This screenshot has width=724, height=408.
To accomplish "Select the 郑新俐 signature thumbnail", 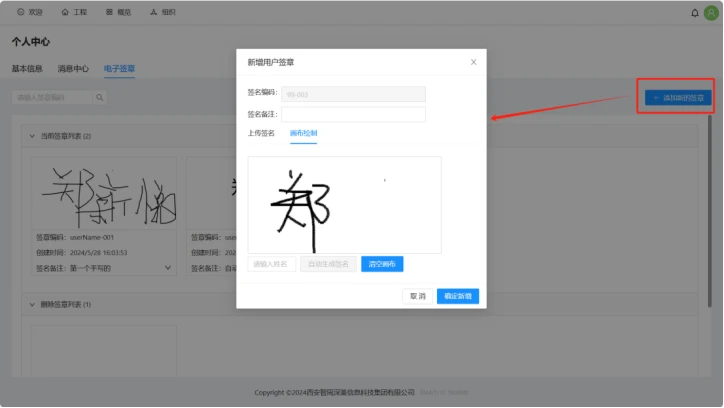I will tap(104, 193).
